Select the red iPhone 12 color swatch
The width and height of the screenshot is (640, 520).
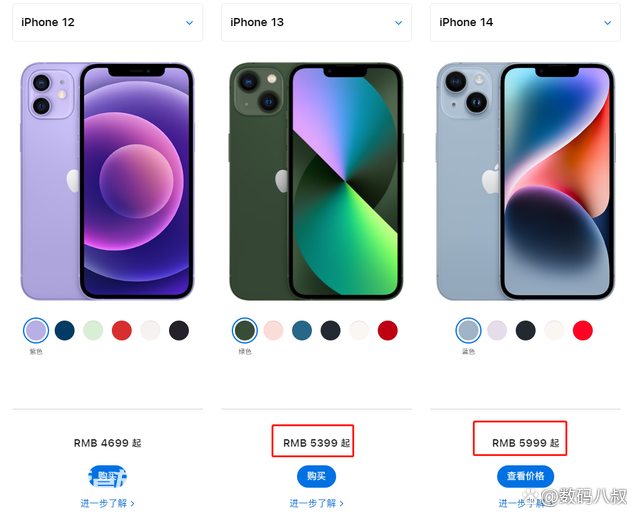(122, 330)
